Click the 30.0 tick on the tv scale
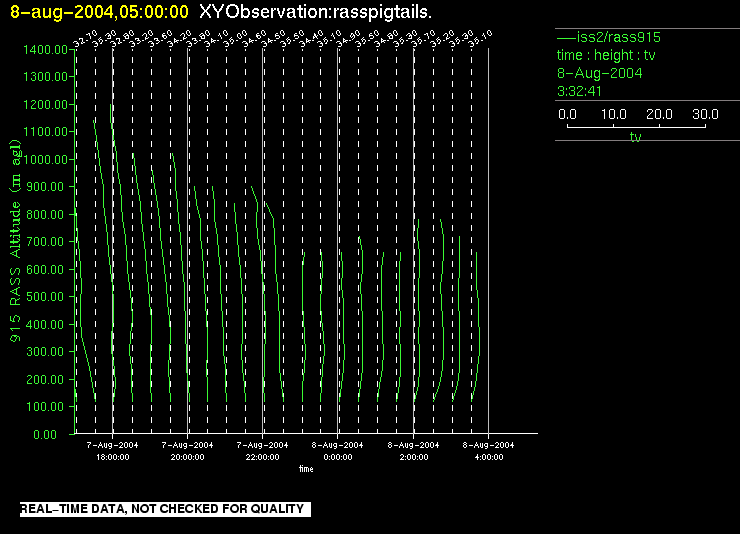The image size is (740, 534). click(x=706, y=115)
